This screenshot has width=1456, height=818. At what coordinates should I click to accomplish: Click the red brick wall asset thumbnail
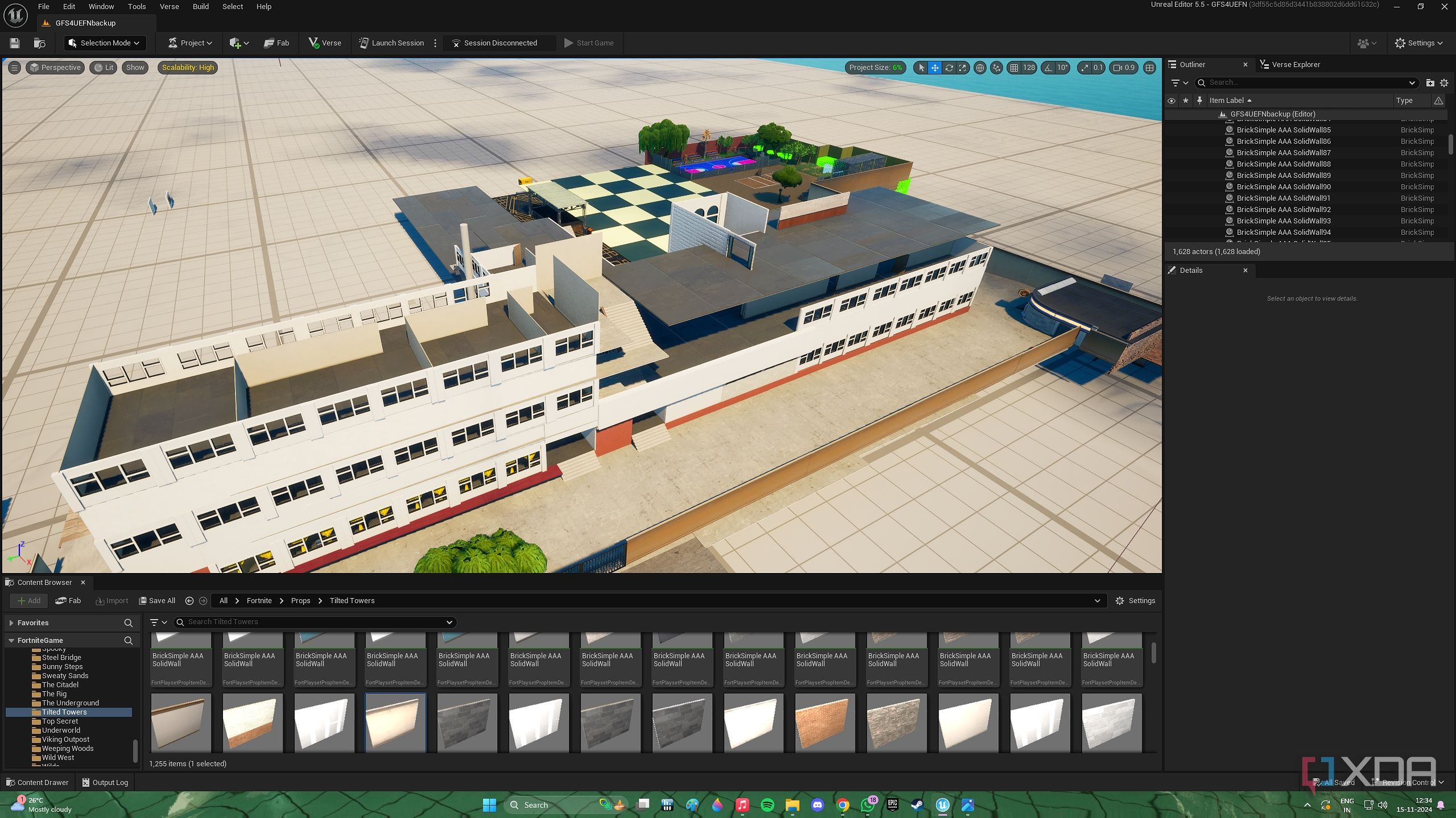(x=824, y=723)
